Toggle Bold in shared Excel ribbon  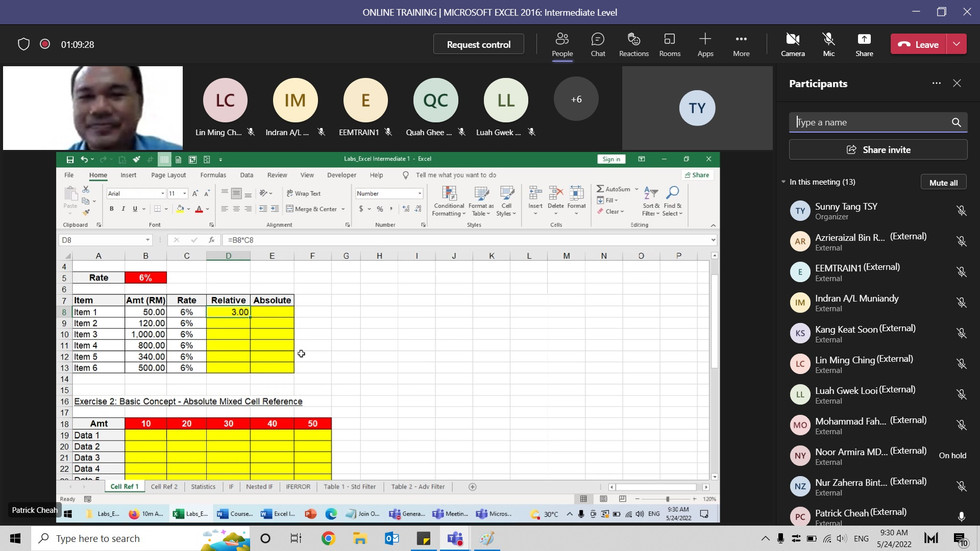(x=112, y=209)
